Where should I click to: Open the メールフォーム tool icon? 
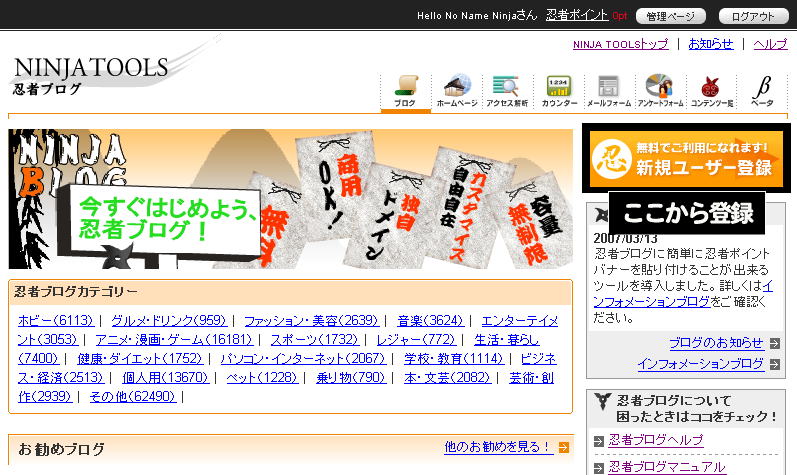click(609, 91)
